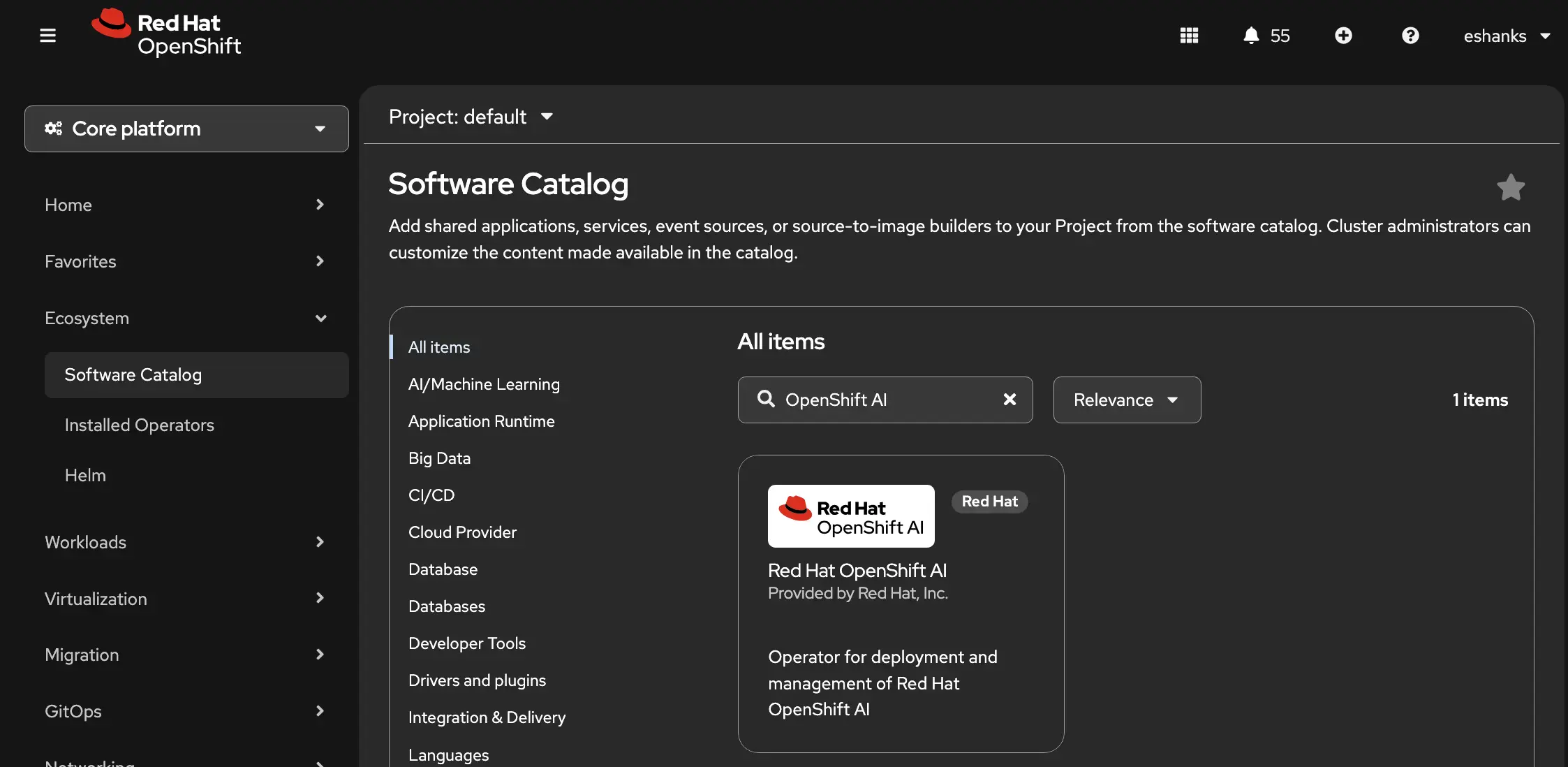Filter by Big Data category
Screen dimensions: 1568x767
tap(439, 458)
